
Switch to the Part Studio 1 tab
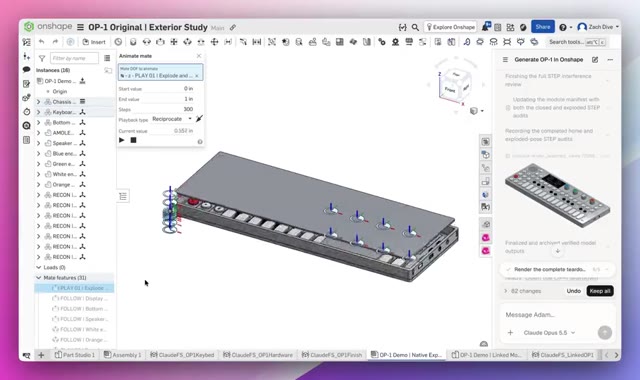tap(75, 355)
